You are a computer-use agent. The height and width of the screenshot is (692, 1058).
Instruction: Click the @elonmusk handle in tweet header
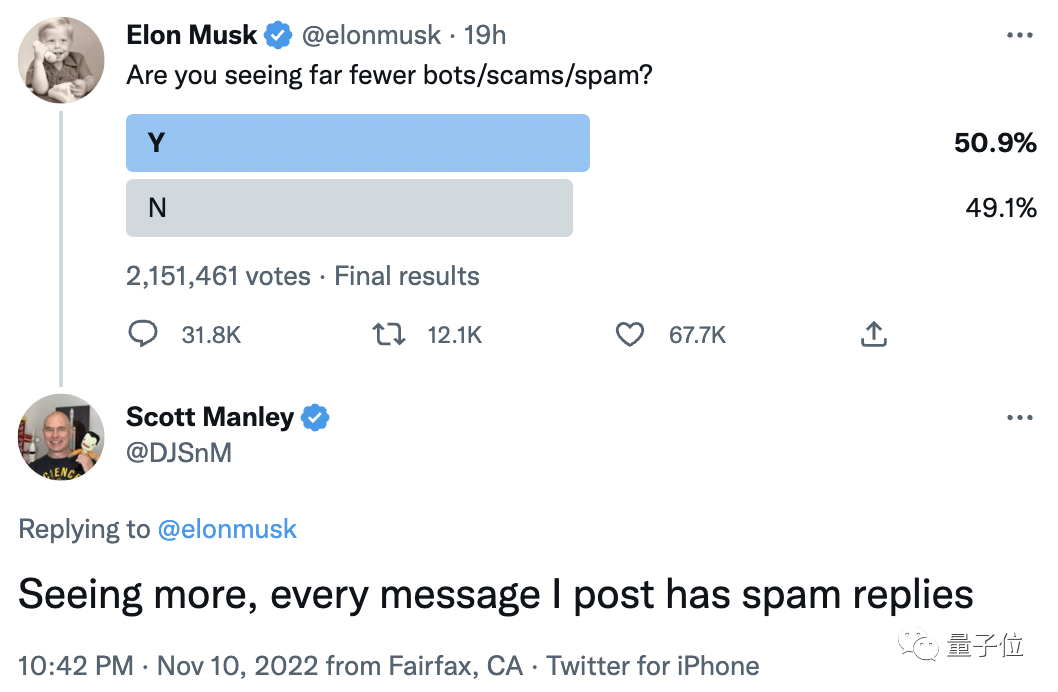tap(371, 36)
